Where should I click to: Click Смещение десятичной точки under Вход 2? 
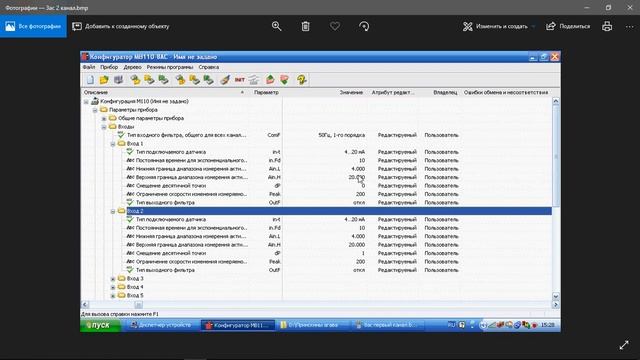tap(171, 253)
